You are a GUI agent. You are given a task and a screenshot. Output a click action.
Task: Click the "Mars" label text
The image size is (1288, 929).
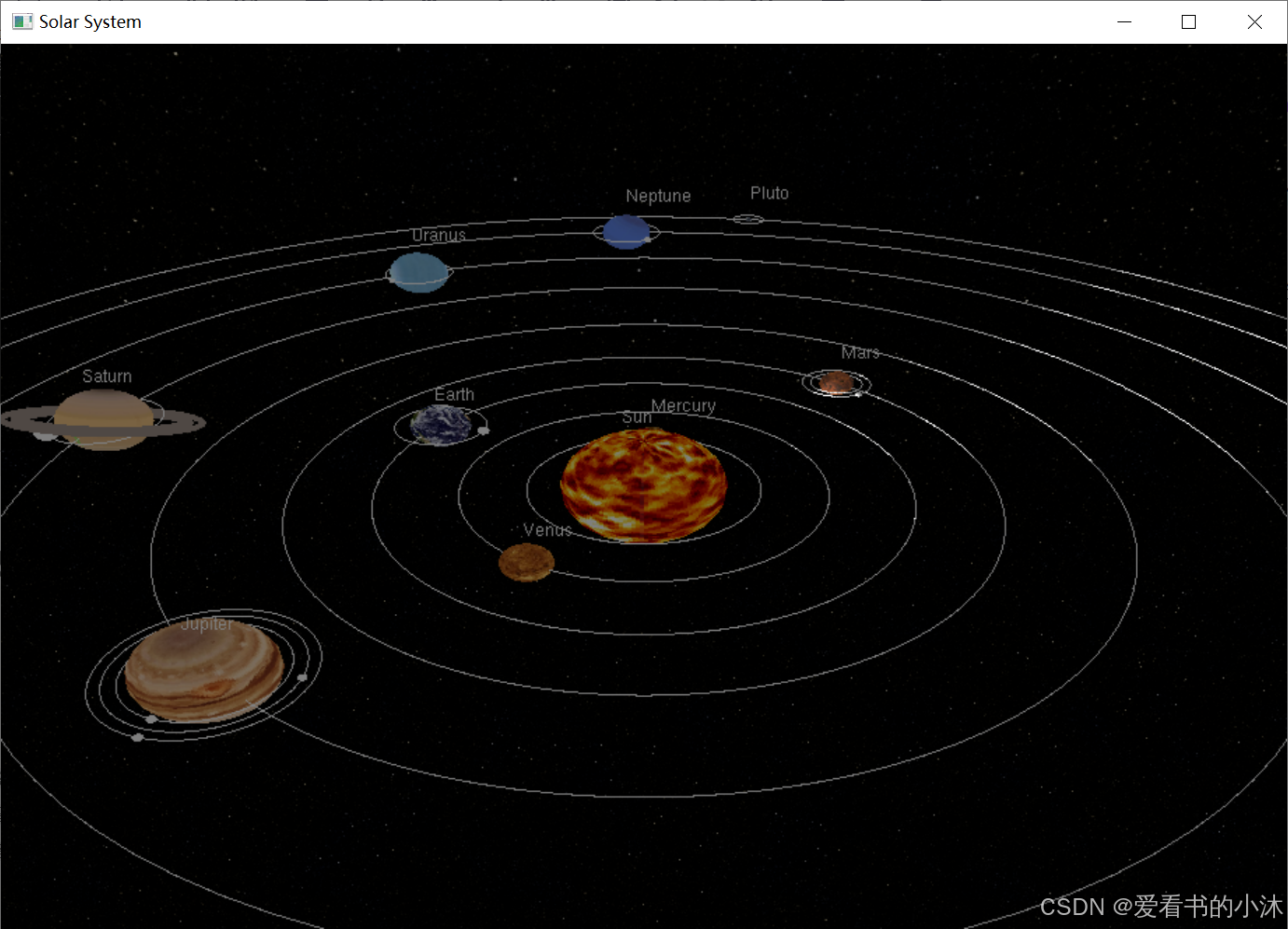click(860, 352)
